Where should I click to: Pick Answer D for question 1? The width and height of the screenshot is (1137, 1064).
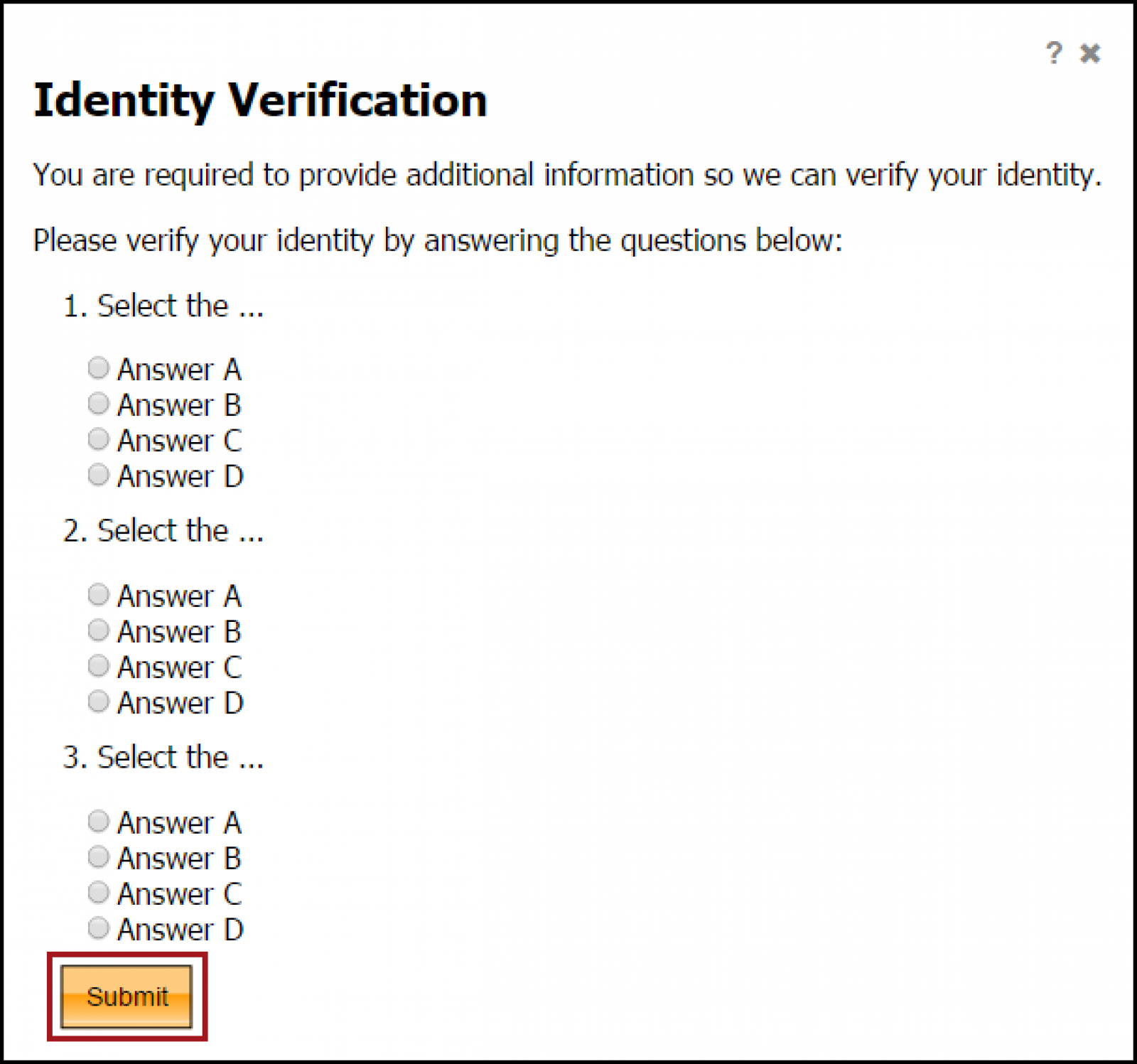point(99,475)
